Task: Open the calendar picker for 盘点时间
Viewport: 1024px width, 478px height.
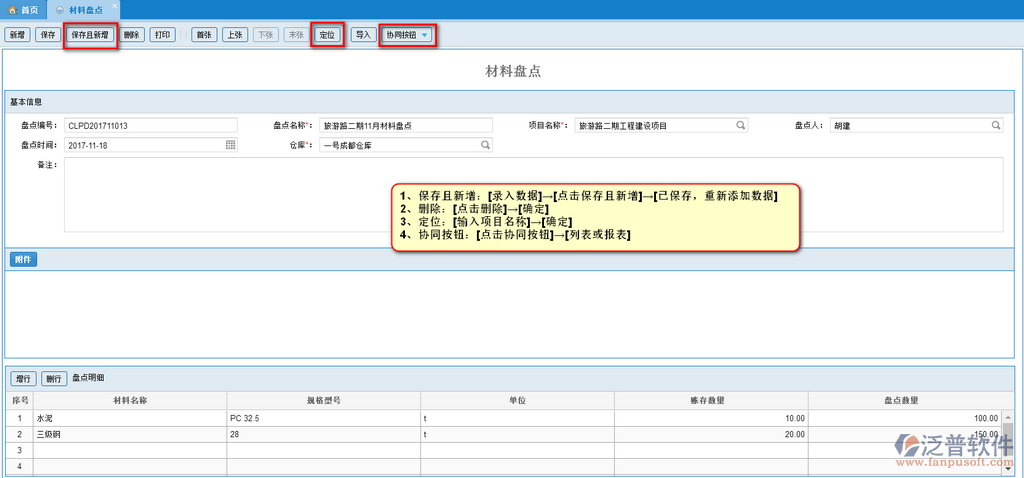Action: [x=230, y=145]
